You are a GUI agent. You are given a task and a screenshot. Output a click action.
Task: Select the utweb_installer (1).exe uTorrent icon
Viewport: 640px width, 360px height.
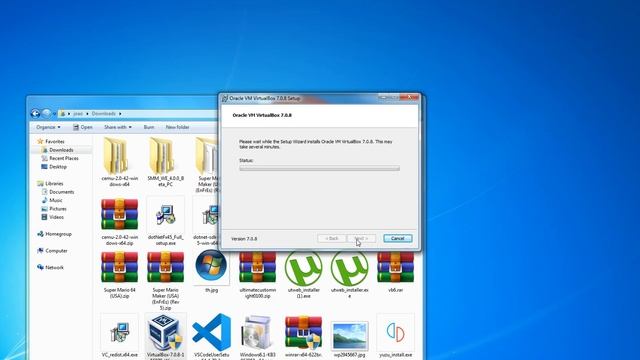(x=303, y=268)
